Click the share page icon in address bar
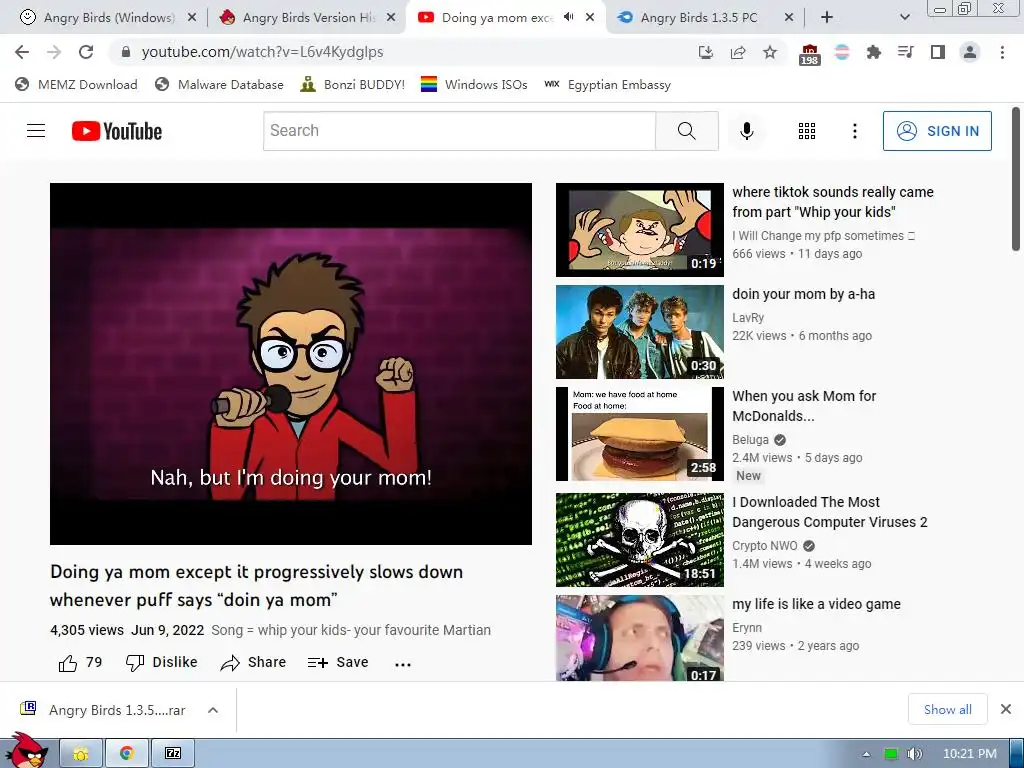Image resolution: width=1024 pixels, height=768 pixels. coord(738,52)
